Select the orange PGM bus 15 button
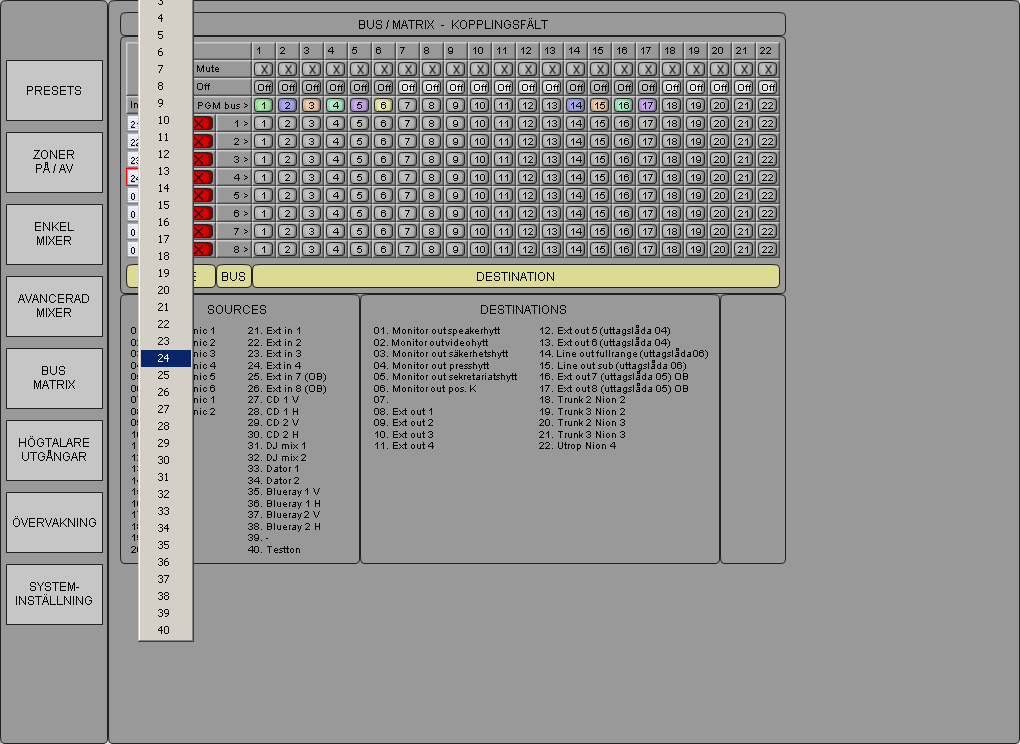 coord(599,105)
